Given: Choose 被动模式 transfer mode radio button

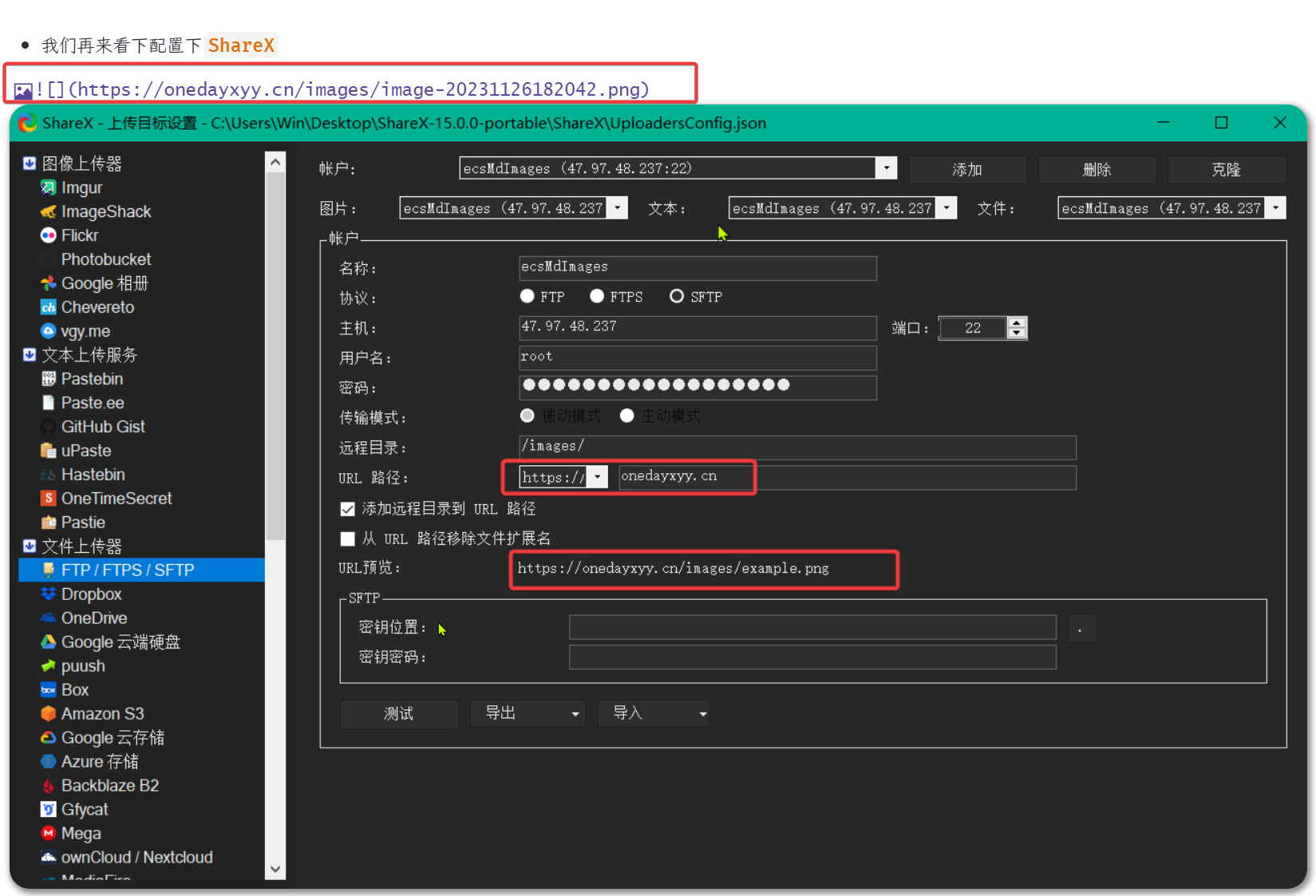Looking at the screenshot, I should point(527,416).
